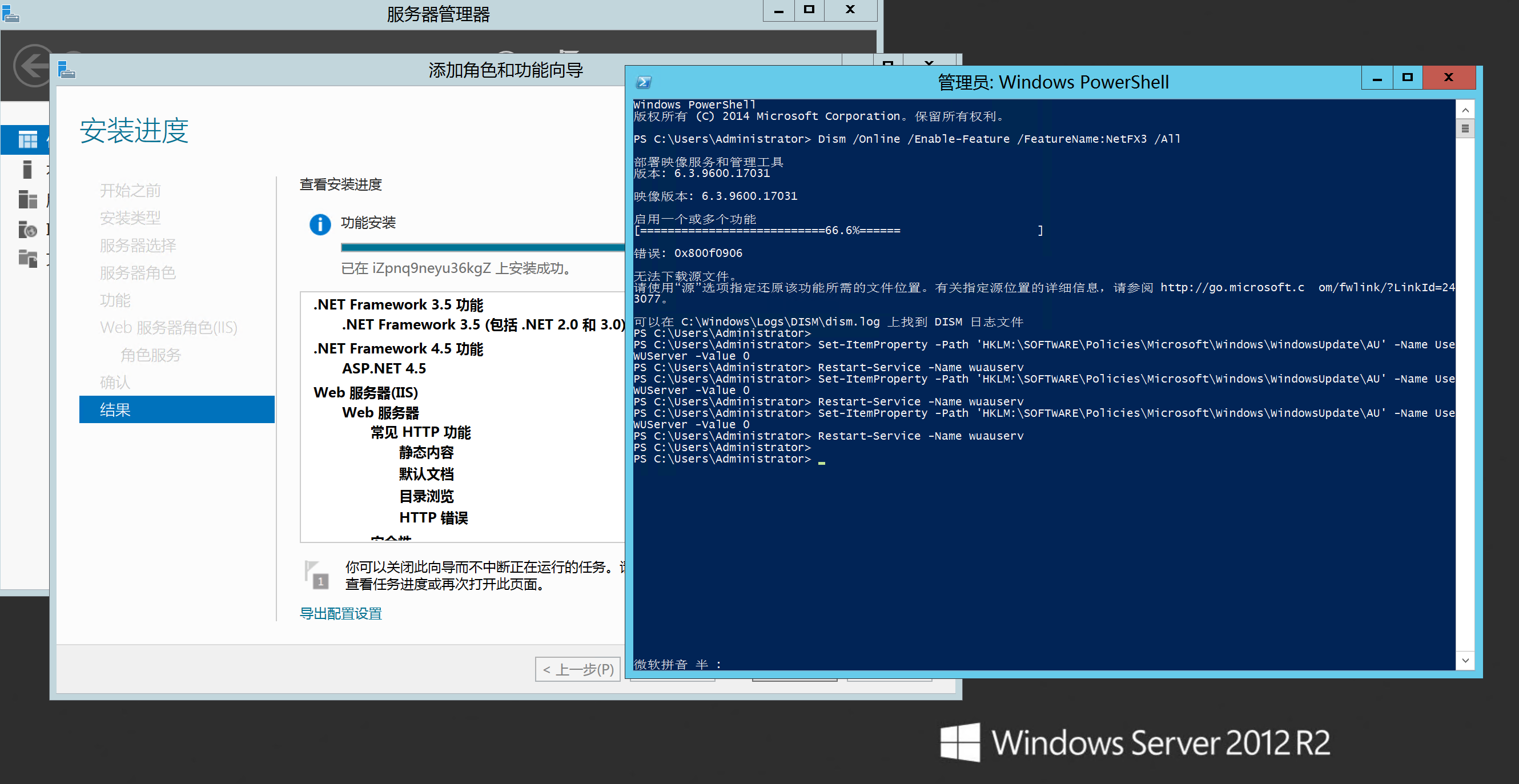This screenshot has width=1519, height=784.
Task: Open the Local Server sidebar icon
Action: coord(27,170)
